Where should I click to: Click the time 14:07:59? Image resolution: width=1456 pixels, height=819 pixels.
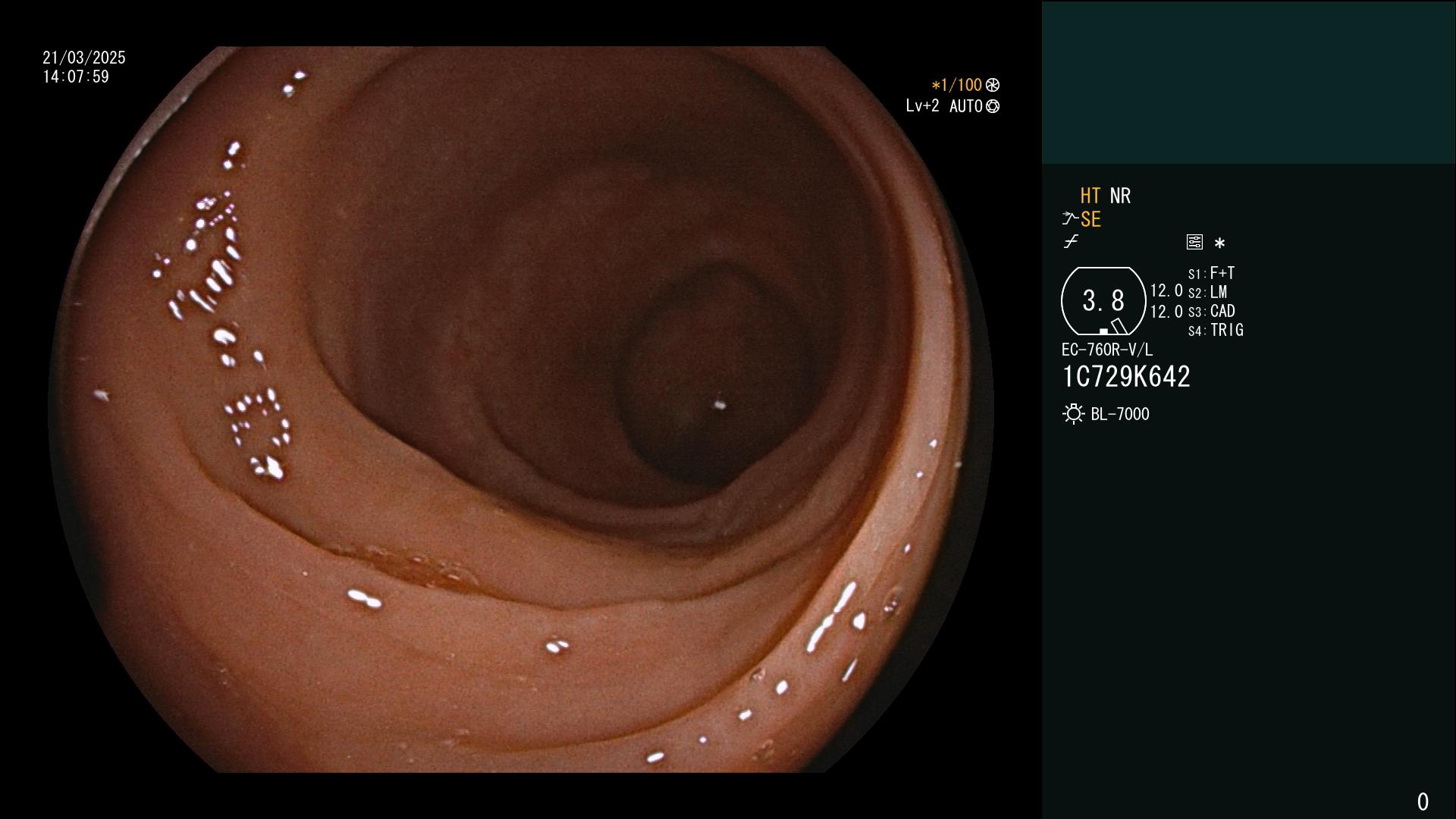76,77
